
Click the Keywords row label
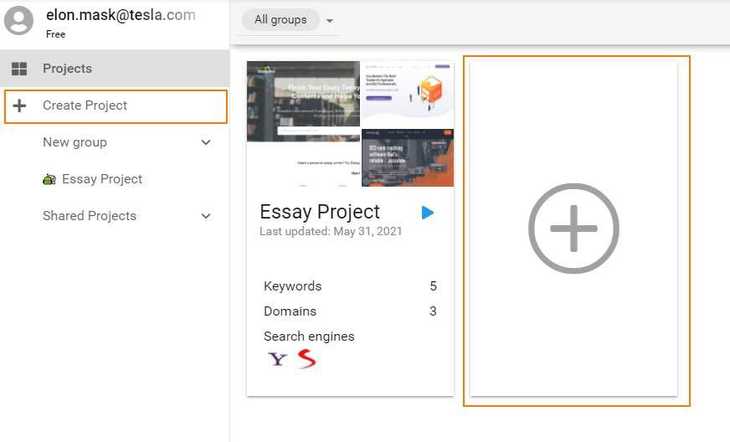pyautogui.click(x=292, y=286)
